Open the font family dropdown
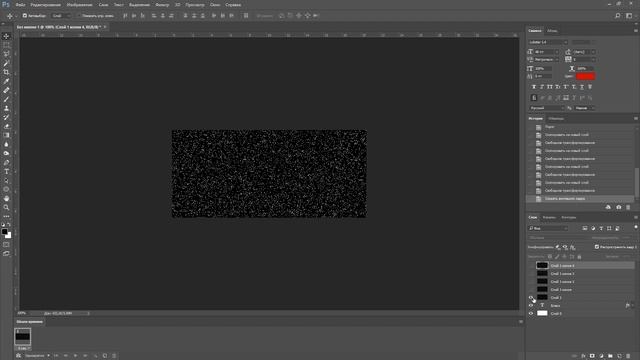The image size is (640, 360). click(548, 42)
